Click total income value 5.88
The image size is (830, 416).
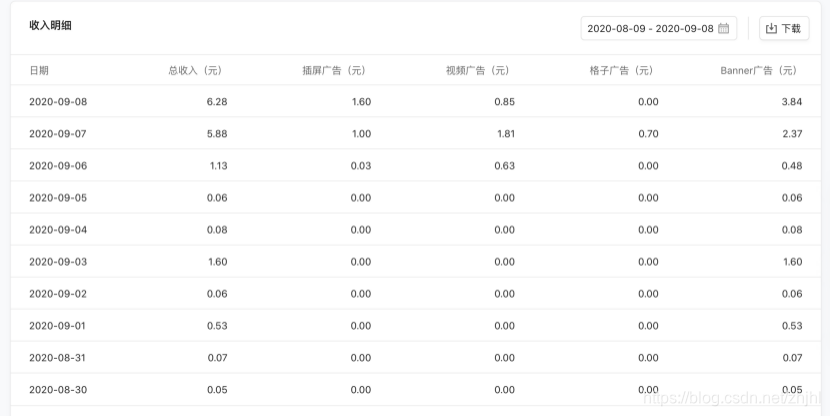pyautogui.click(x=217, y=134)
